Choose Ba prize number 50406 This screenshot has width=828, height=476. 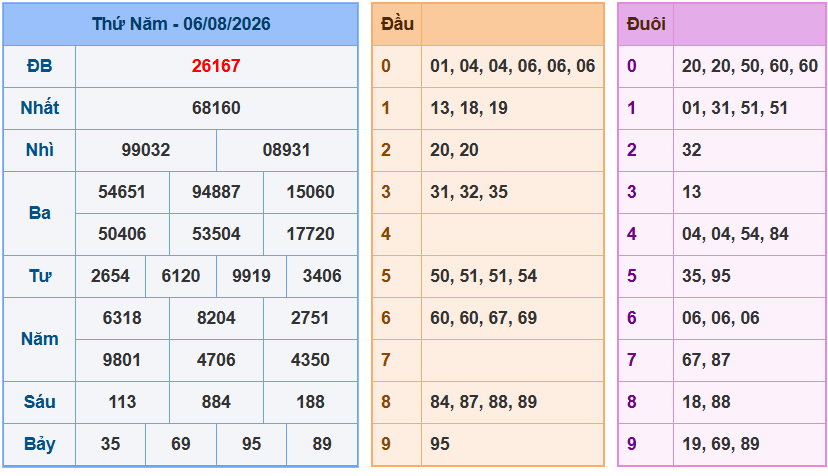pyautogui.click(x=122, y=234)
